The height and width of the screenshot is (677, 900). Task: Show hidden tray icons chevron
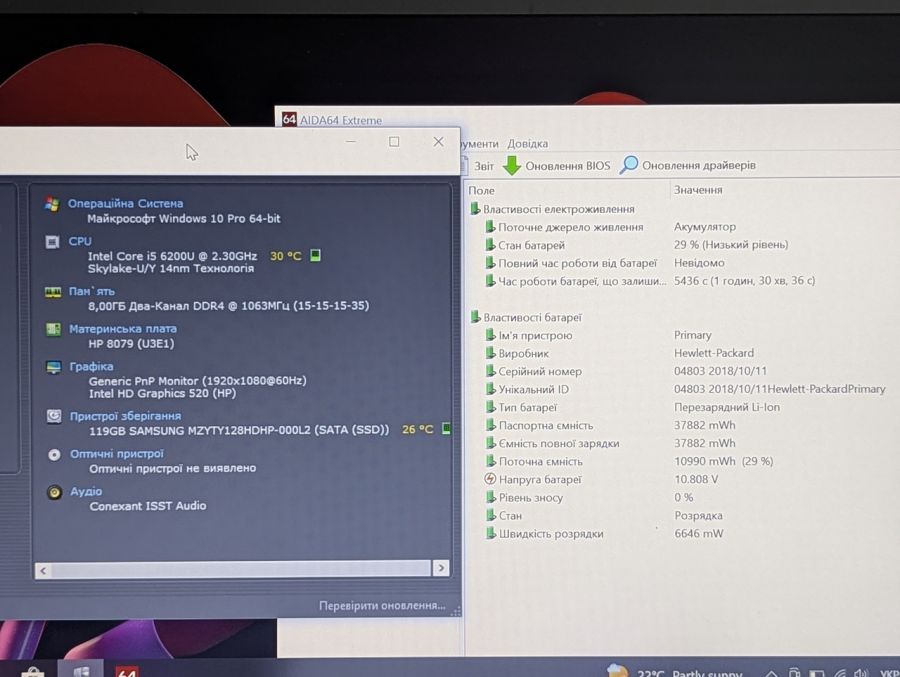click(771, 674)
